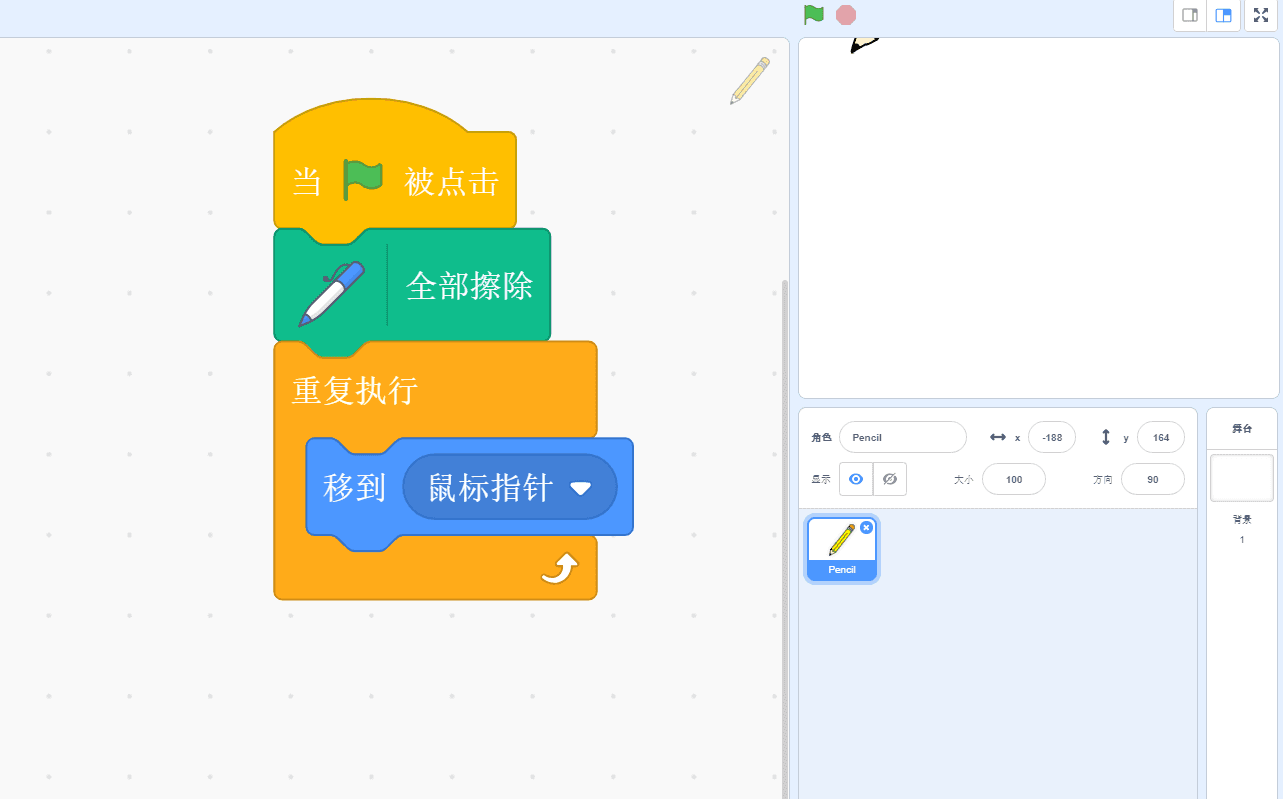This screenshot has width=1283, height=799.
Task: Show the sprite with the eye button
Action: (856, 479)
